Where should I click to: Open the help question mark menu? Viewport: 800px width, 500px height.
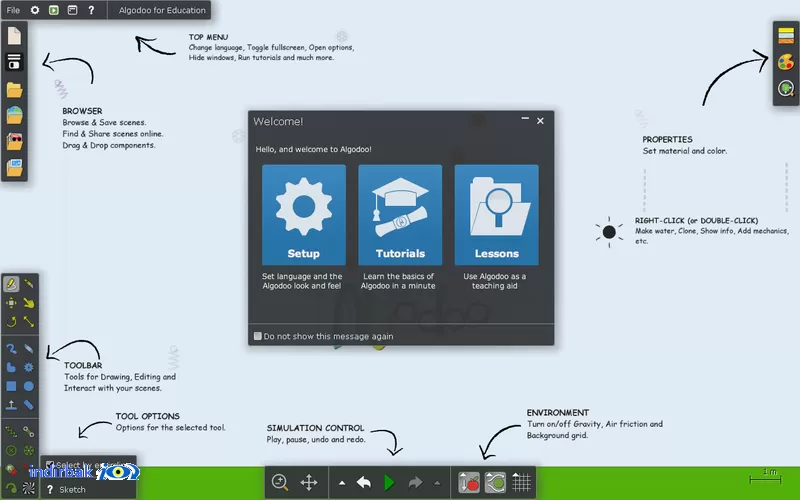click(91, 10)
